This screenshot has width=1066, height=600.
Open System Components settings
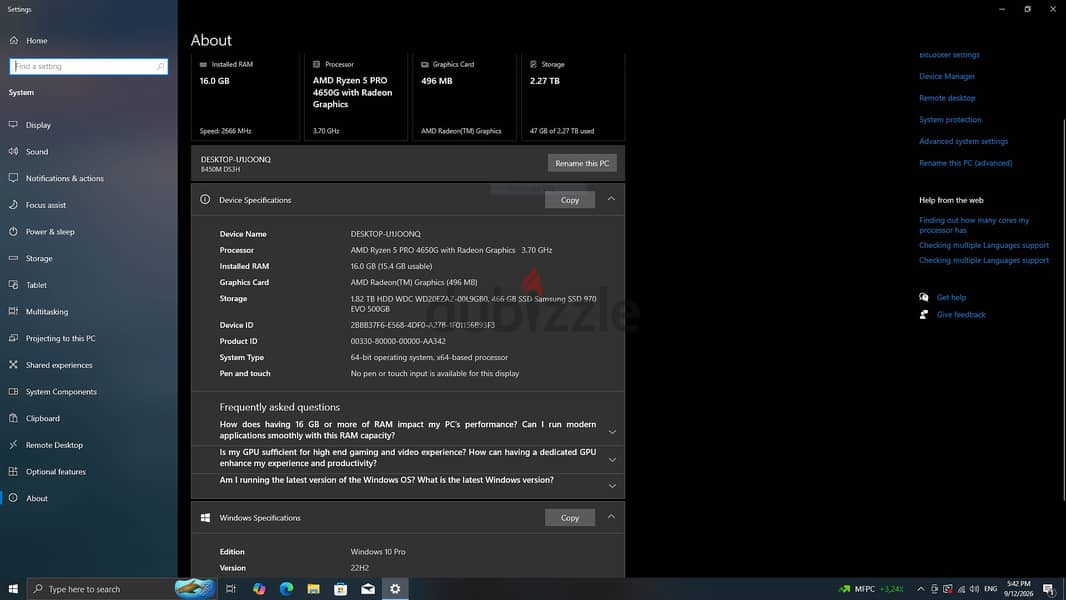coord(61,391)
